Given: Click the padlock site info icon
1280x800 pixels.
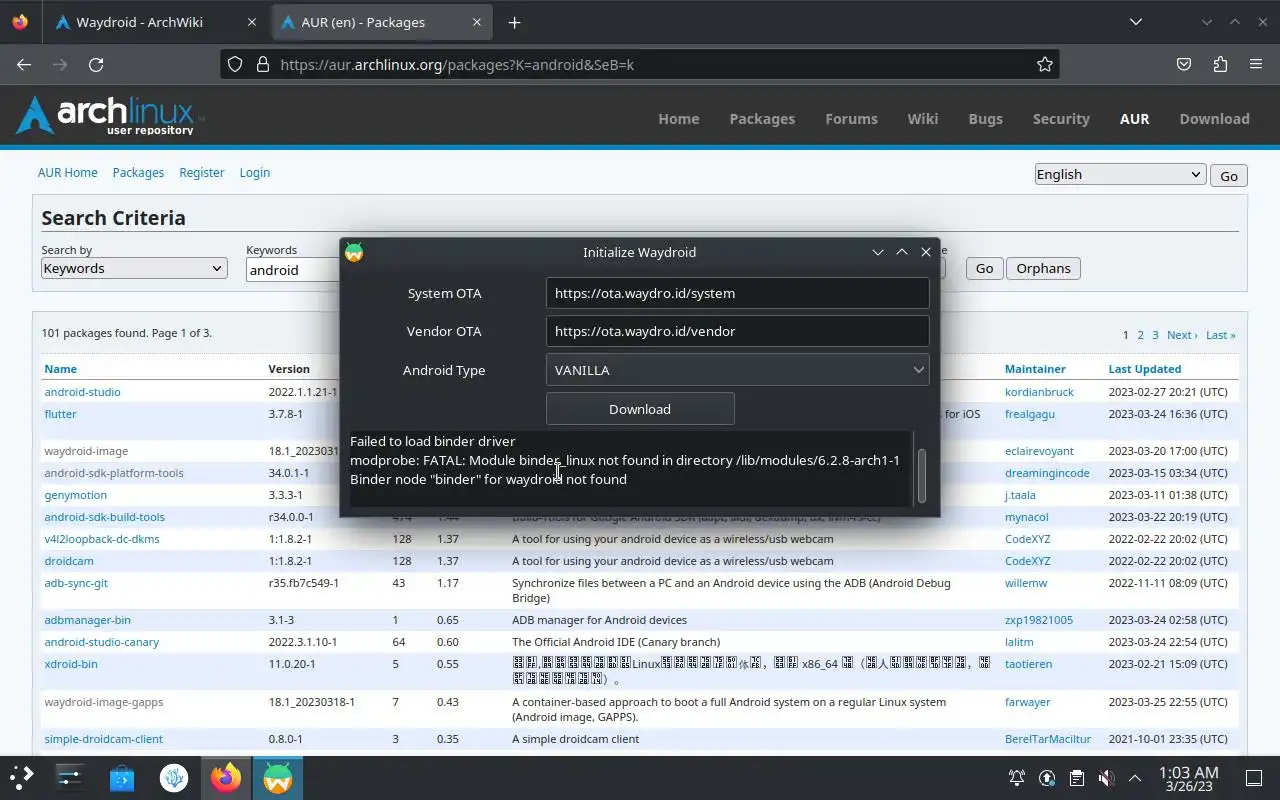Looking at the screenshot, I should 263,64.
